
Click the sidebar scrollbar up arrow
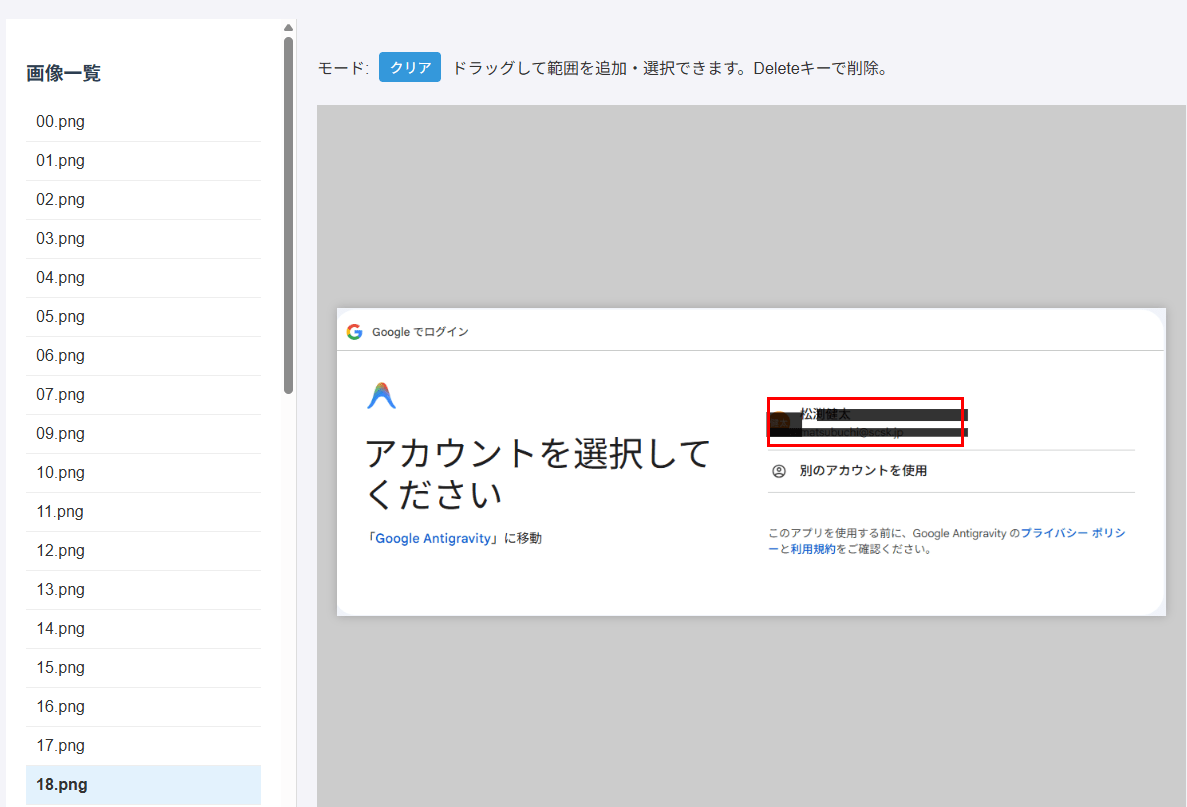[x=288, y=27]
